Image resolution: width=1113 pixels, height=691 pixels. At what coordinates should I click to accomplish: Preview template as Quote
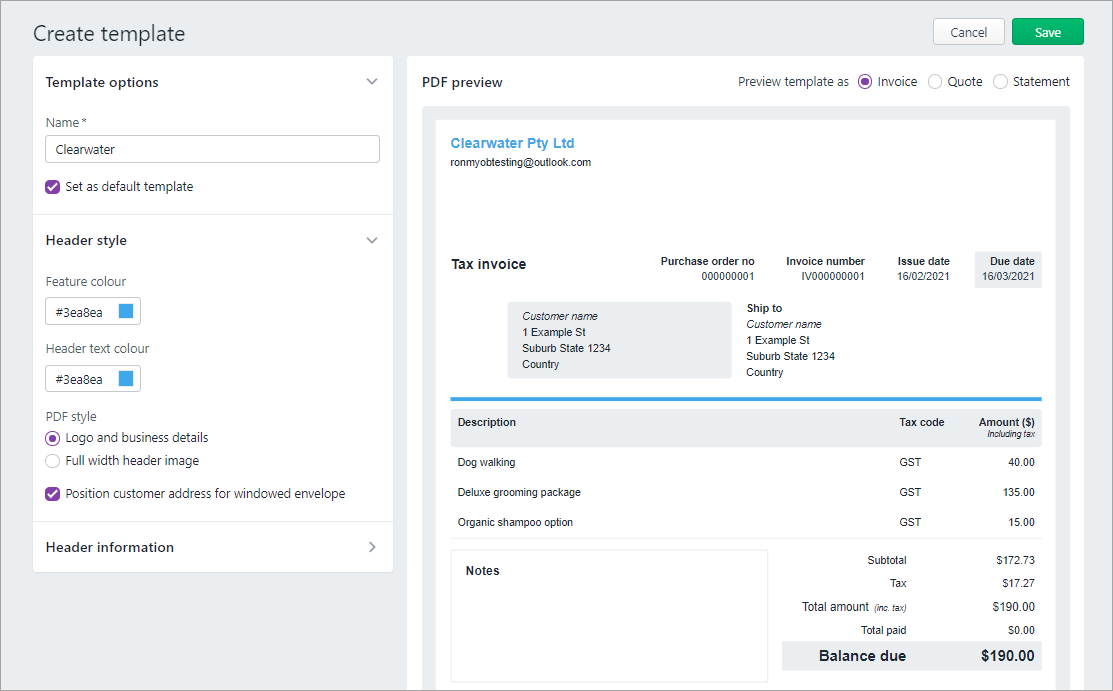(934, 81)
